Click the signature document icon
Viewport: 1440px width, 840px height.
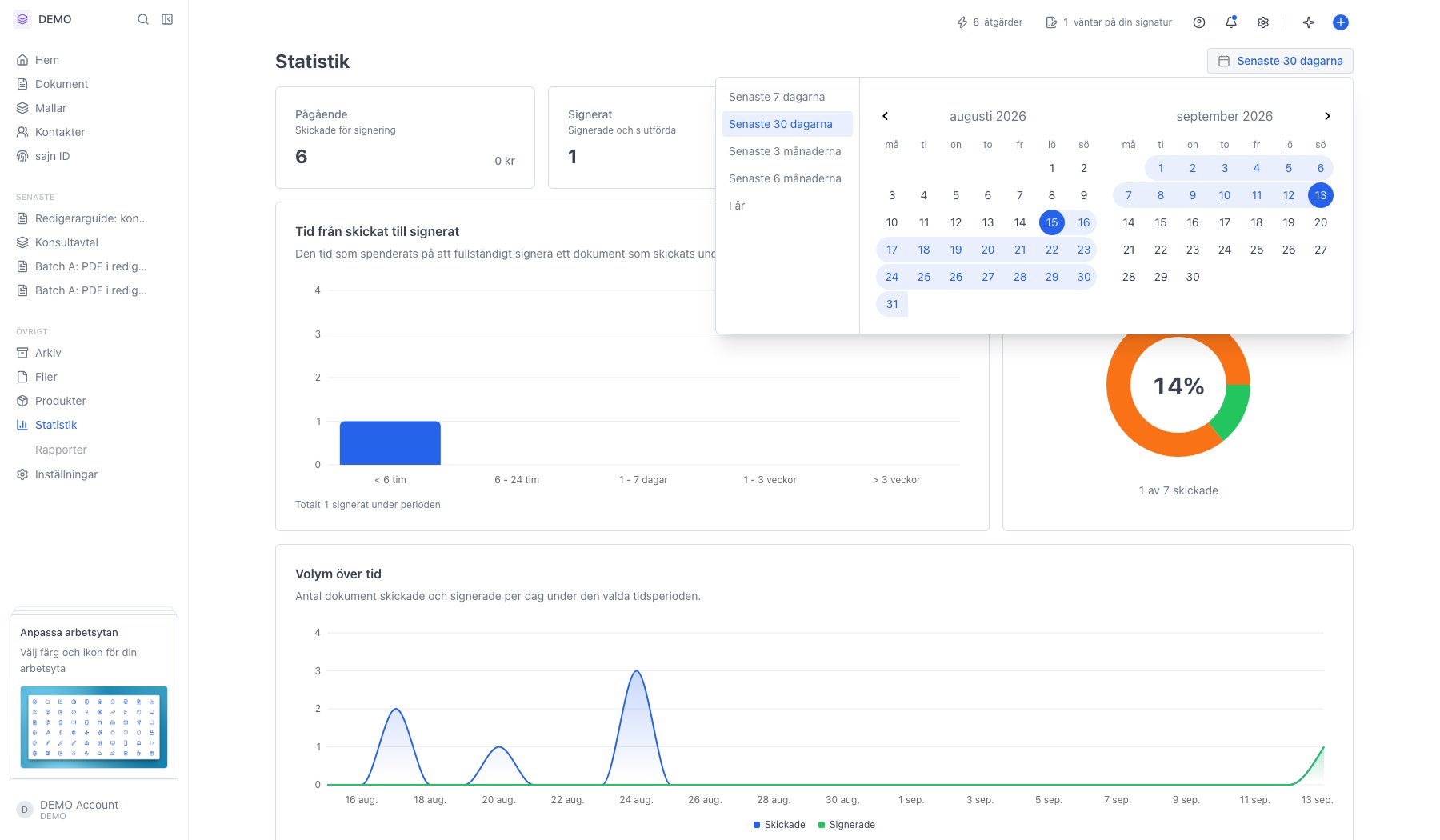point(1051,22)
